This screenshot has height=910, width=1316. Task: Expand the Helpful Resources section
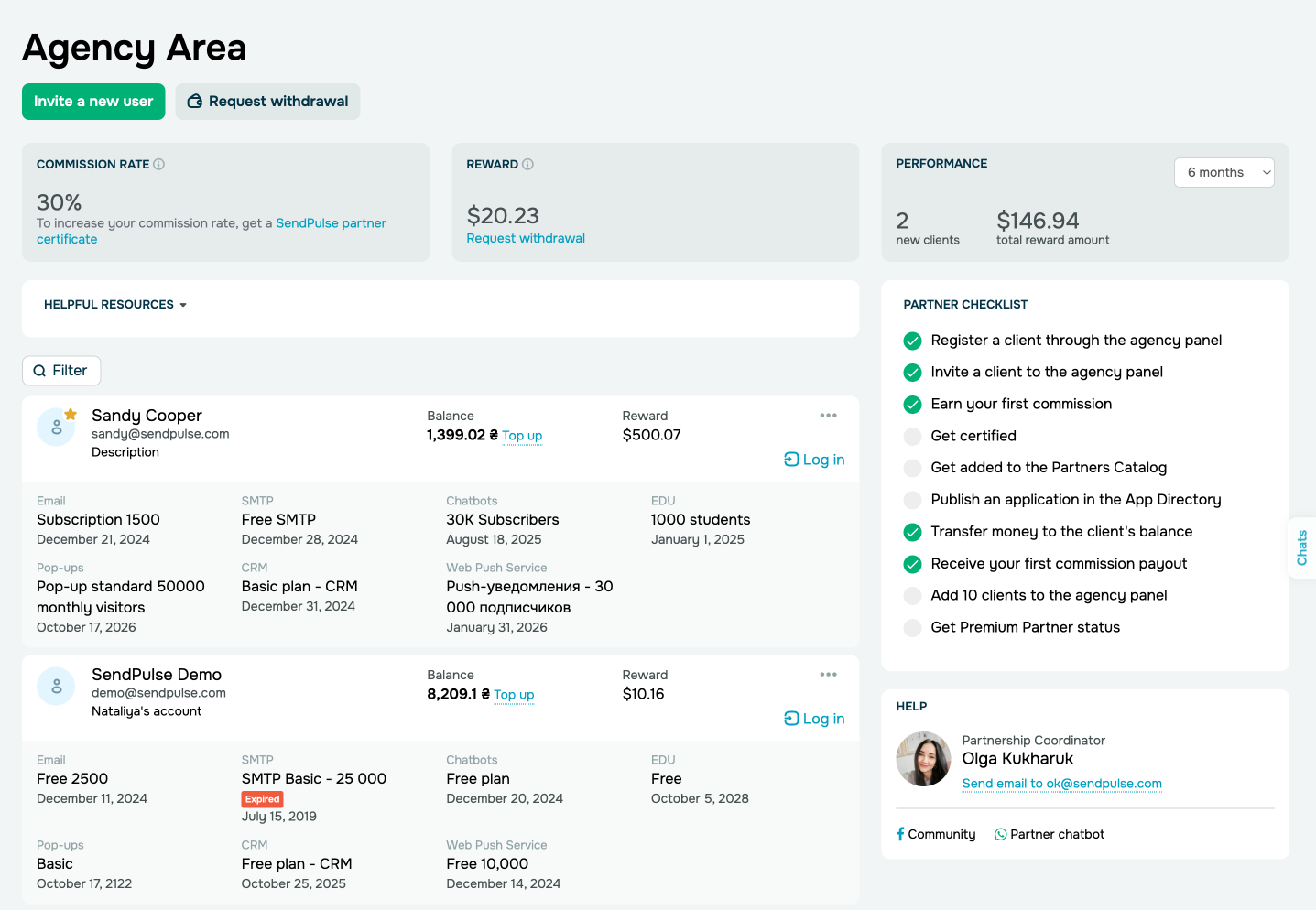[x=115, y=305]
